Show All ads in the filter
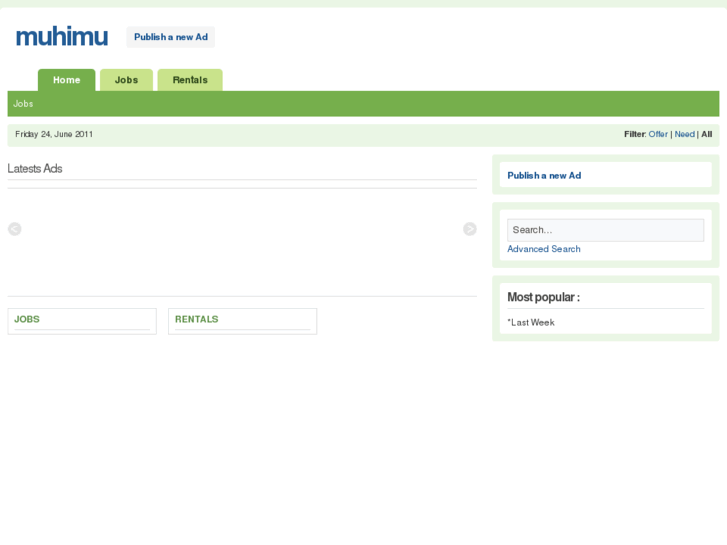Screen dimensions: 727x545 pyautogui.click(x=707, y=134)
